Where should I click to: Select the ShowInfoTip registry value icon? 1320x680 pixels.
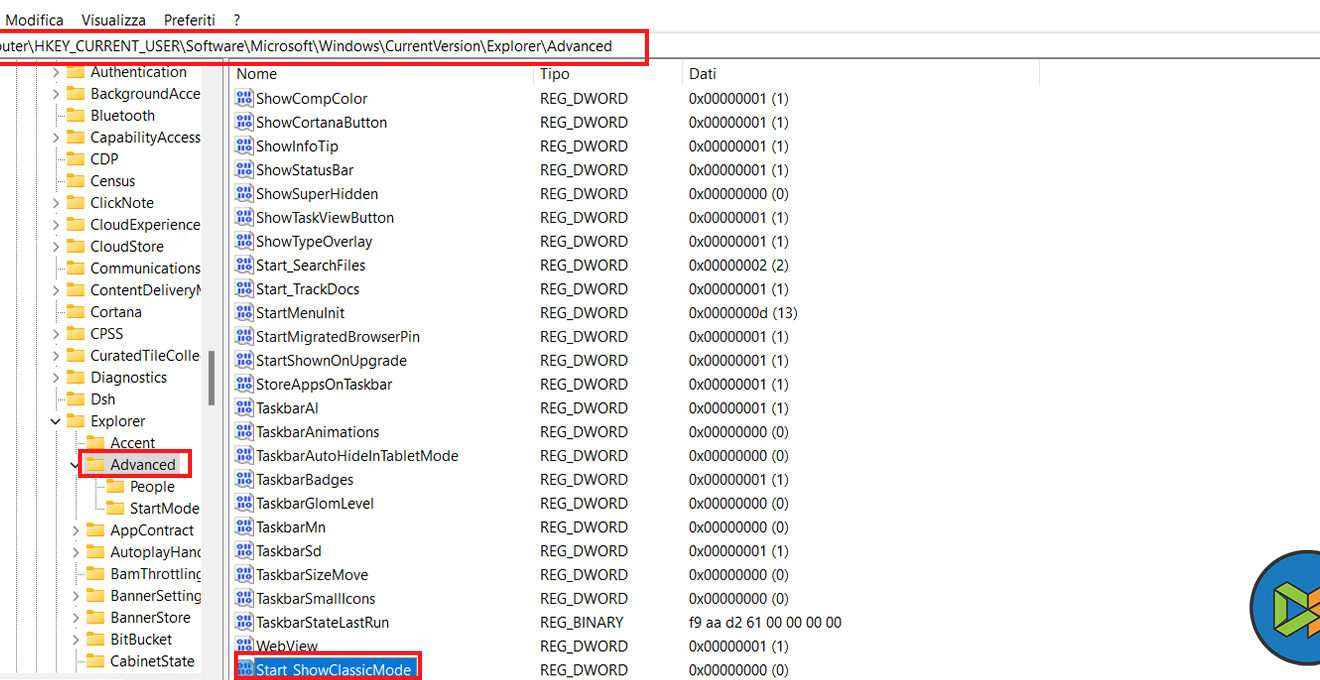pos(244,146)
